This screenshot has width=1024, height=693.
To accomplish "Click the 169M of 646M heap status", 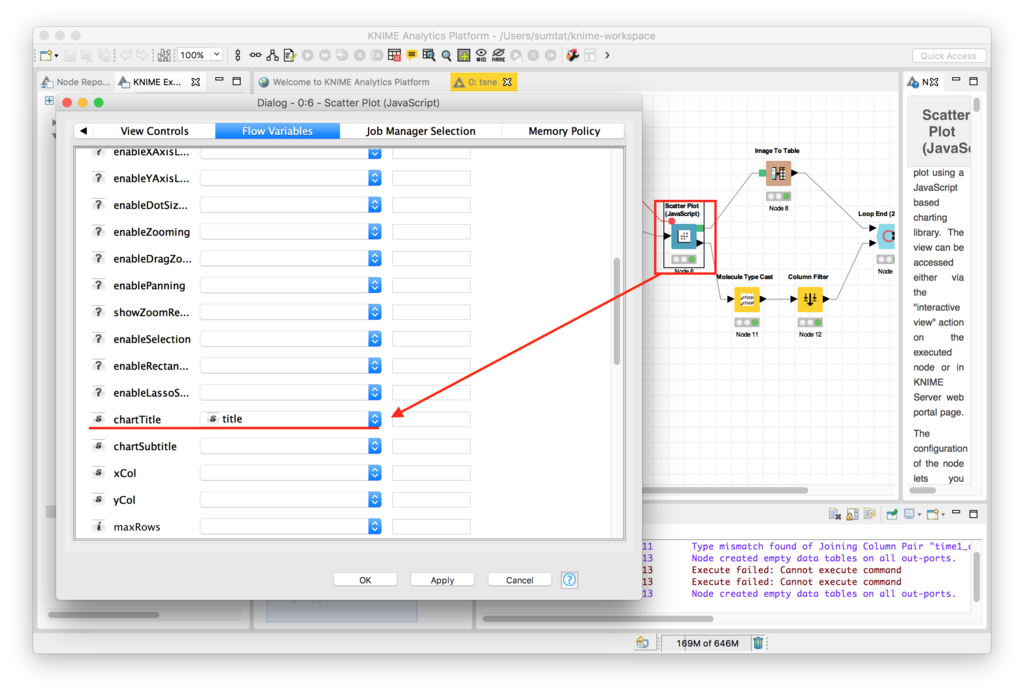I will pyautogui.click(x=707, y=643).
